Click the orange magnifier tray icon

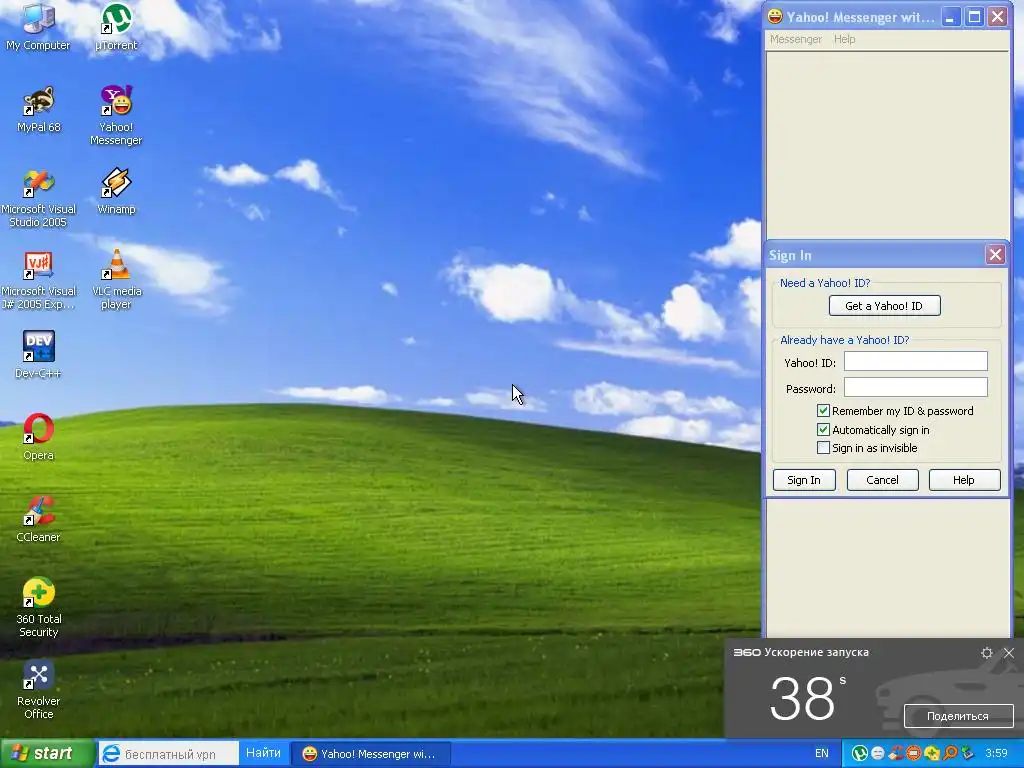click(x=950, y=754)
